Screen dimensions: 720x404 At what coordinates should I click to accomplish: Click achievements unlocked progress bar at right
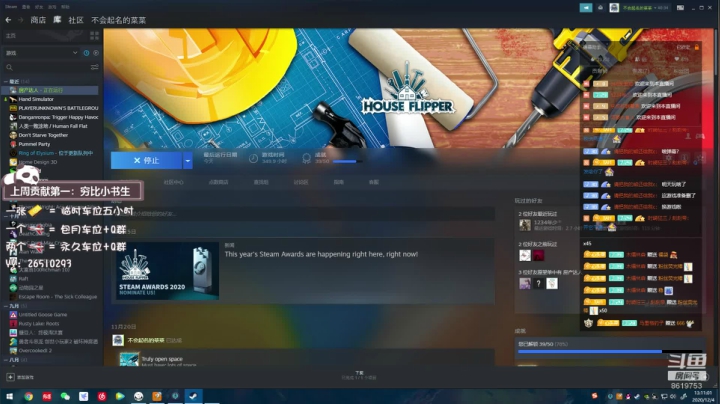click(x=609, y=351)
